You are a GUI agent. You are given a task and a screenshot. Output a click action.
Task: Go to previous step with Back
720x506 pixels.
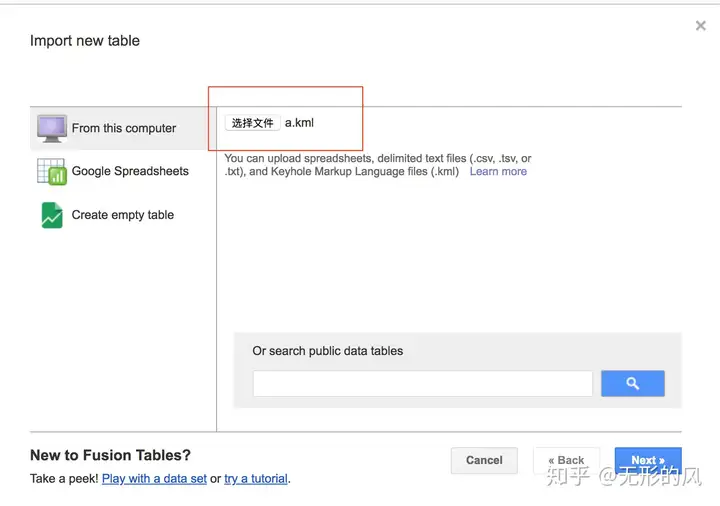click(x=566, y=460)
